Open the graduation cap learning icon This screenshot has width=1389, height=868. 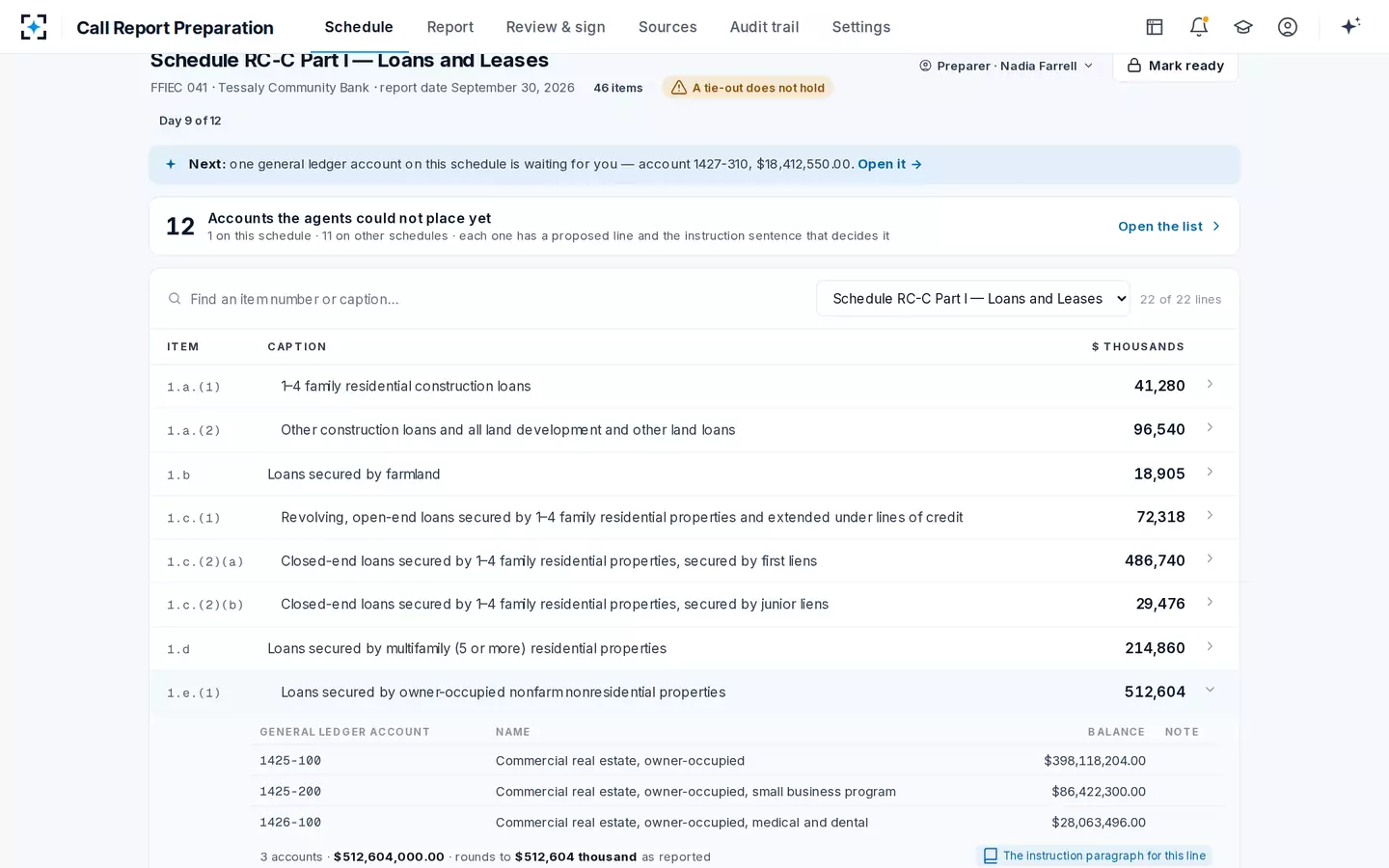(1243, 27)
